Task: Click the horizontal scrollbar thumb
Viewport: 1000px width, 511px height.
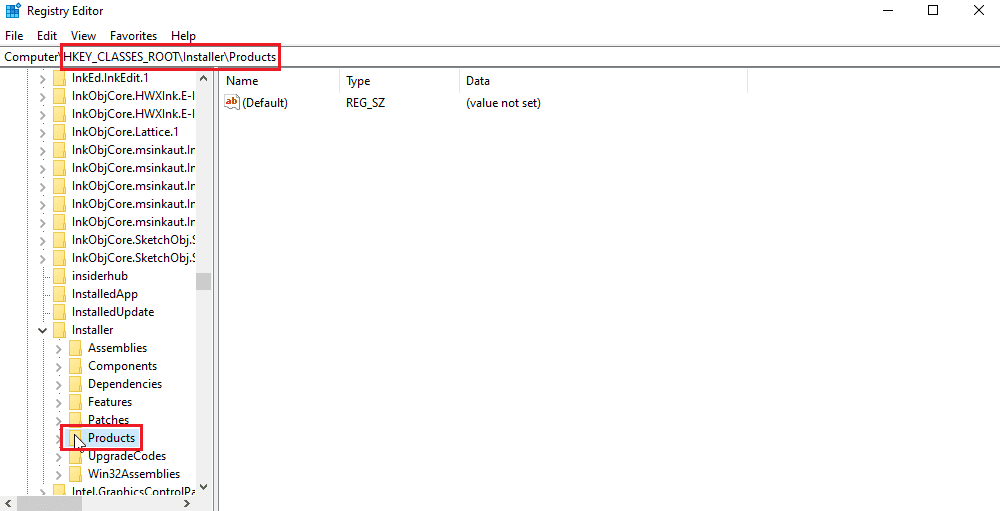Action: pos(50,503)
